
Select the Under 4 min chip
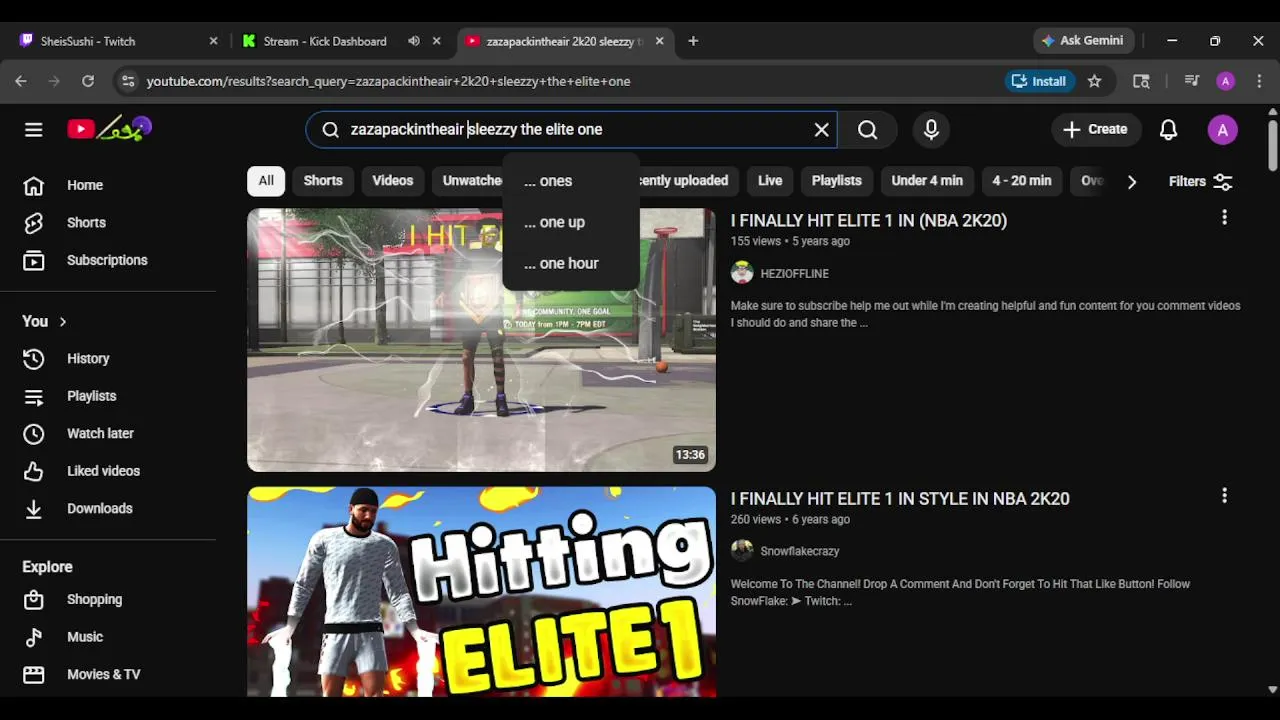(x=927, y=181)
